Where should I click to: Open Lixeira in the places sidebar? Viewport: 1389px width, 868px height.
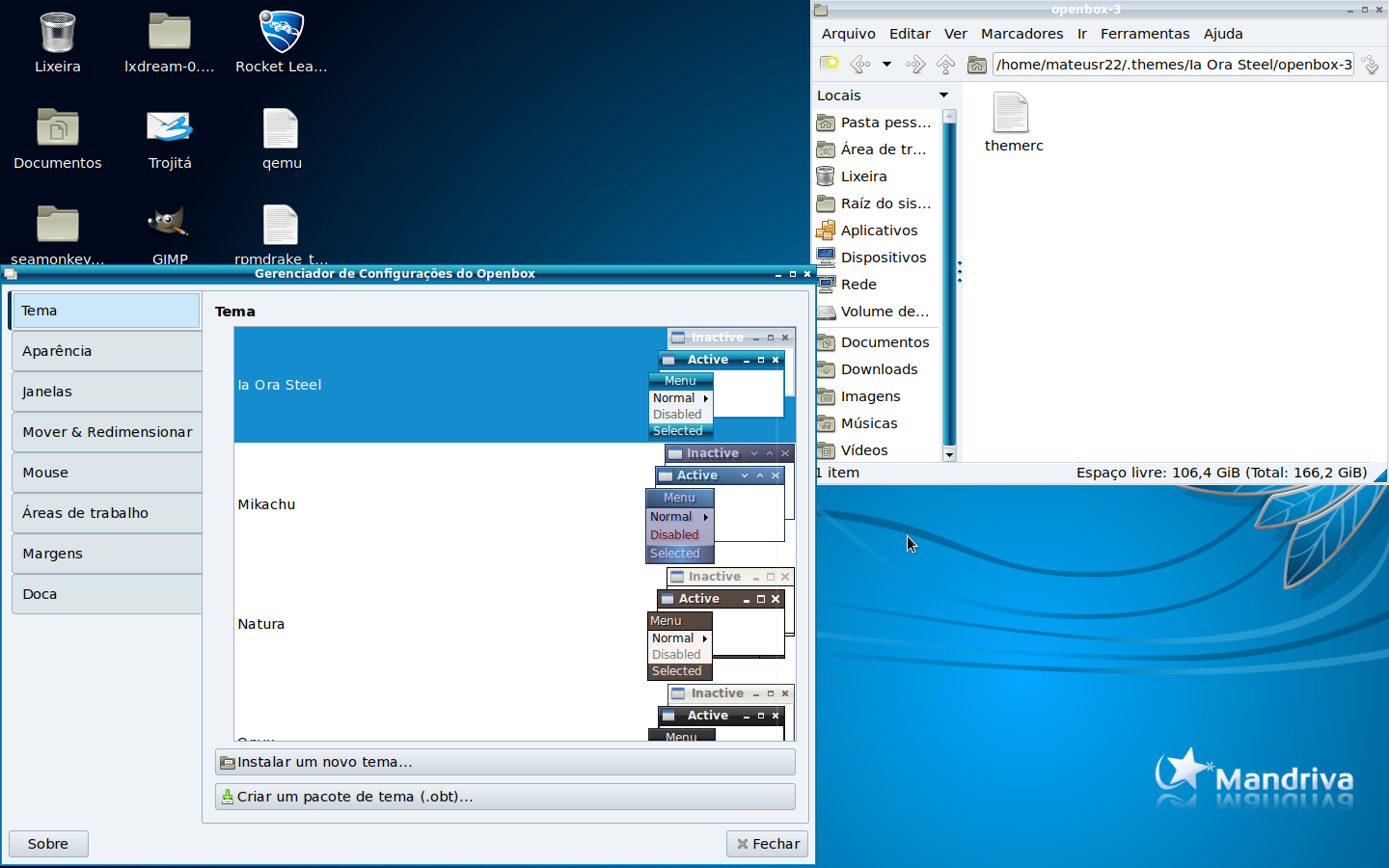coord(877,176)
